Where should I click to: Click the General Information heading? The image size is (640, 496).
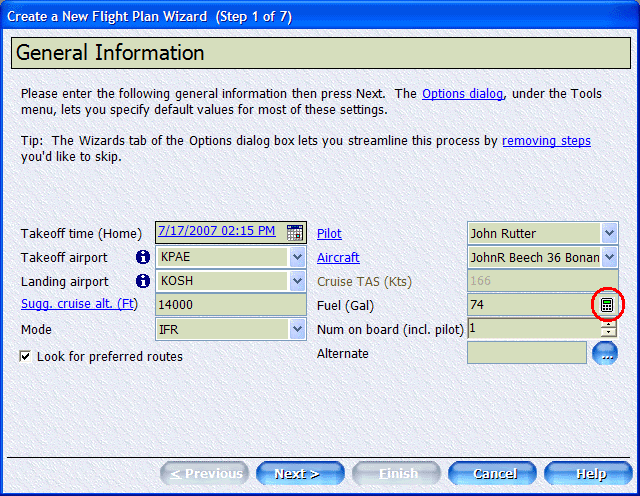coord(110,53)
